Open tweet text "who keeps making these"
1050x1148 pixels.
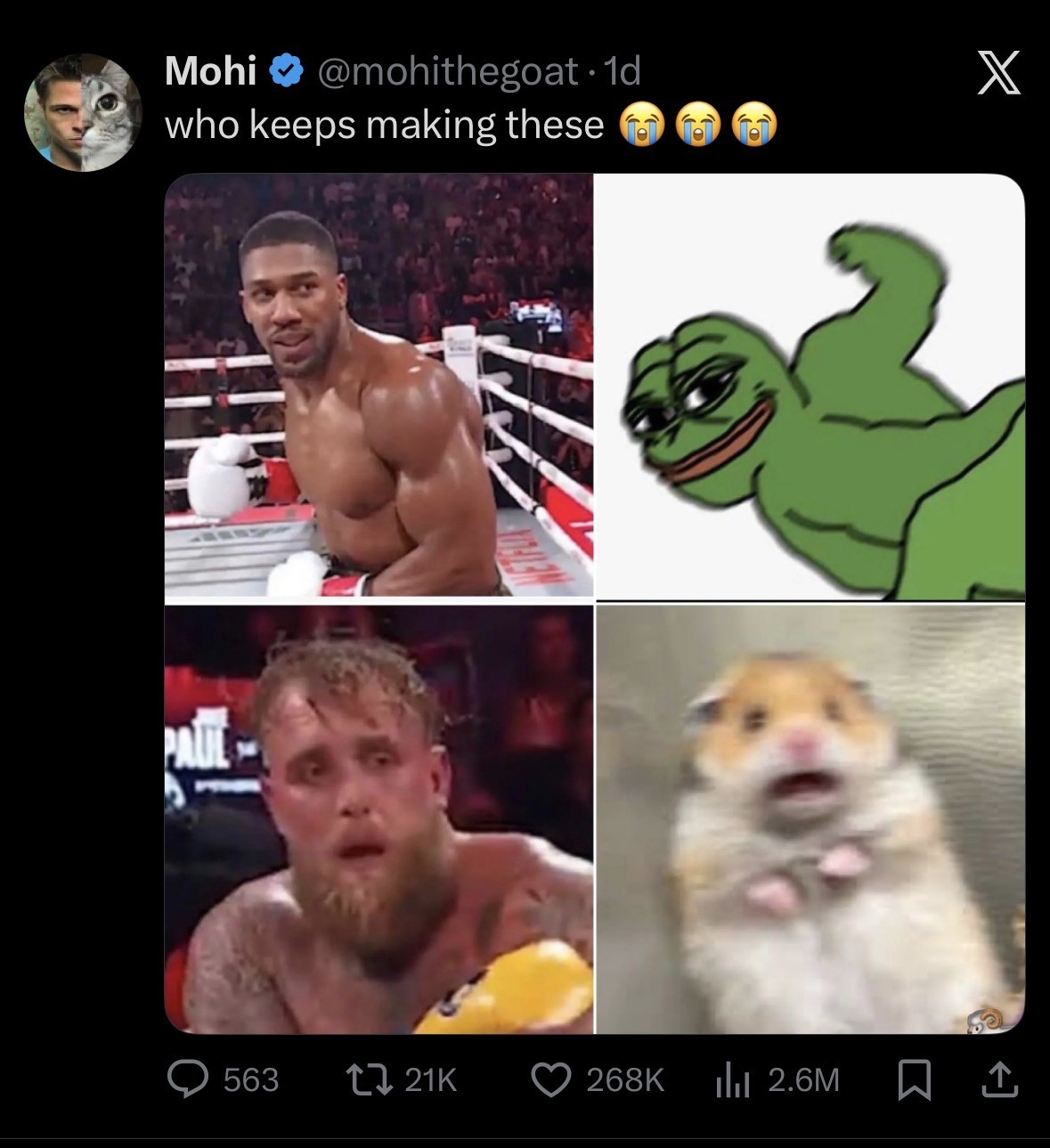(x=385, y=125)
